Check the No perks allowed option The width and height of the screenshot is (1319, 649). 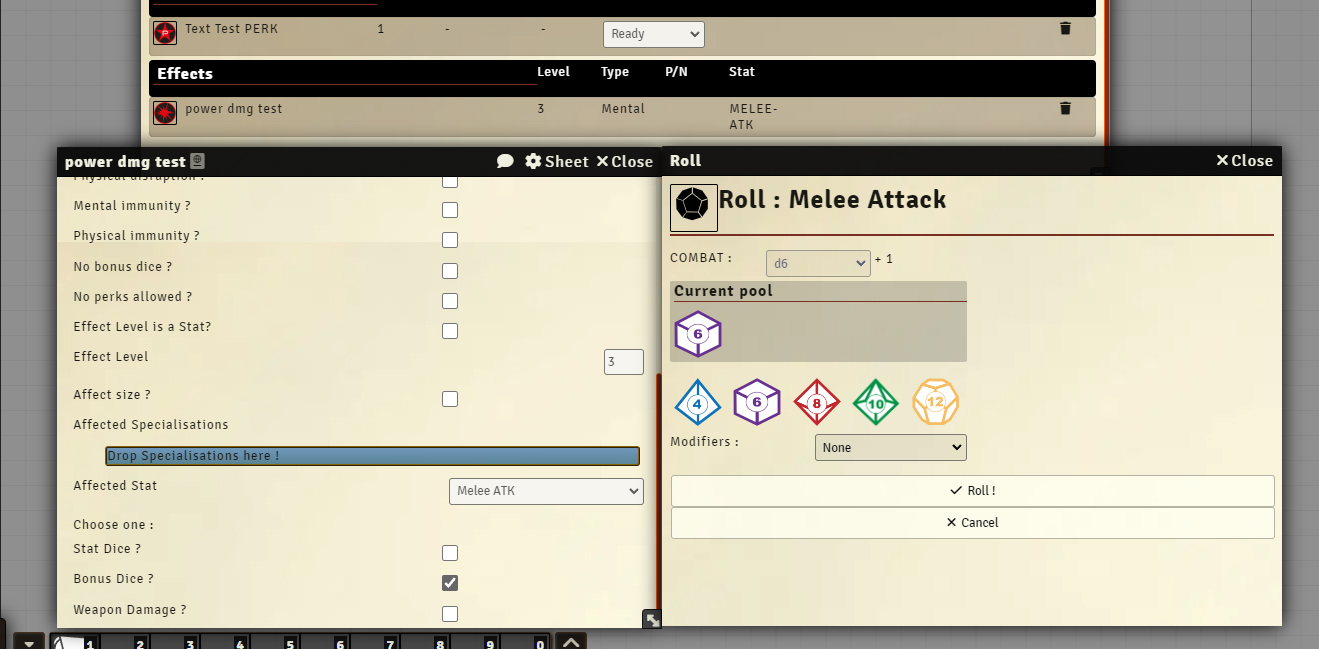[450, 301]
